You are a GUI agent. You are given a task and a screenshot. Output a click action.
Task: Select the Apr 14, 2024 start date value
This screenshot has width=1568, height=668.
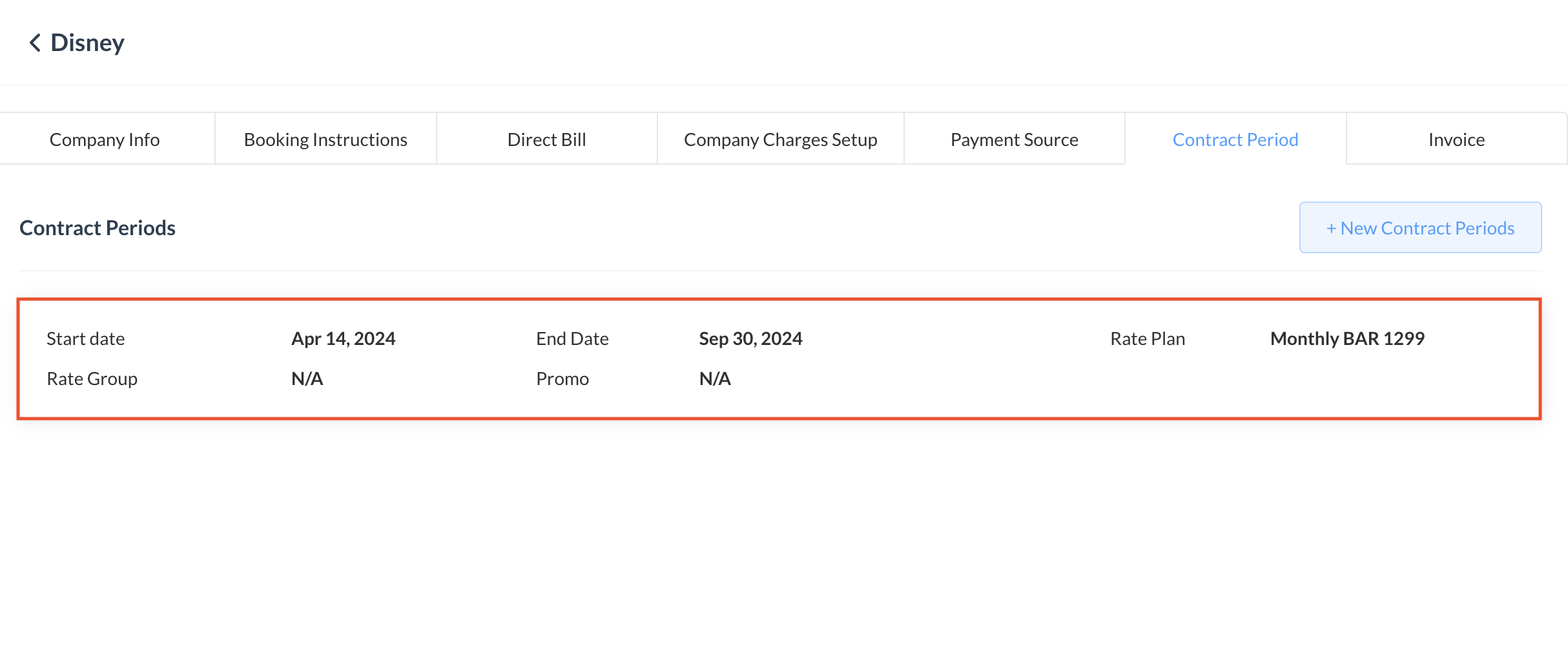click(x=343, y=339)
